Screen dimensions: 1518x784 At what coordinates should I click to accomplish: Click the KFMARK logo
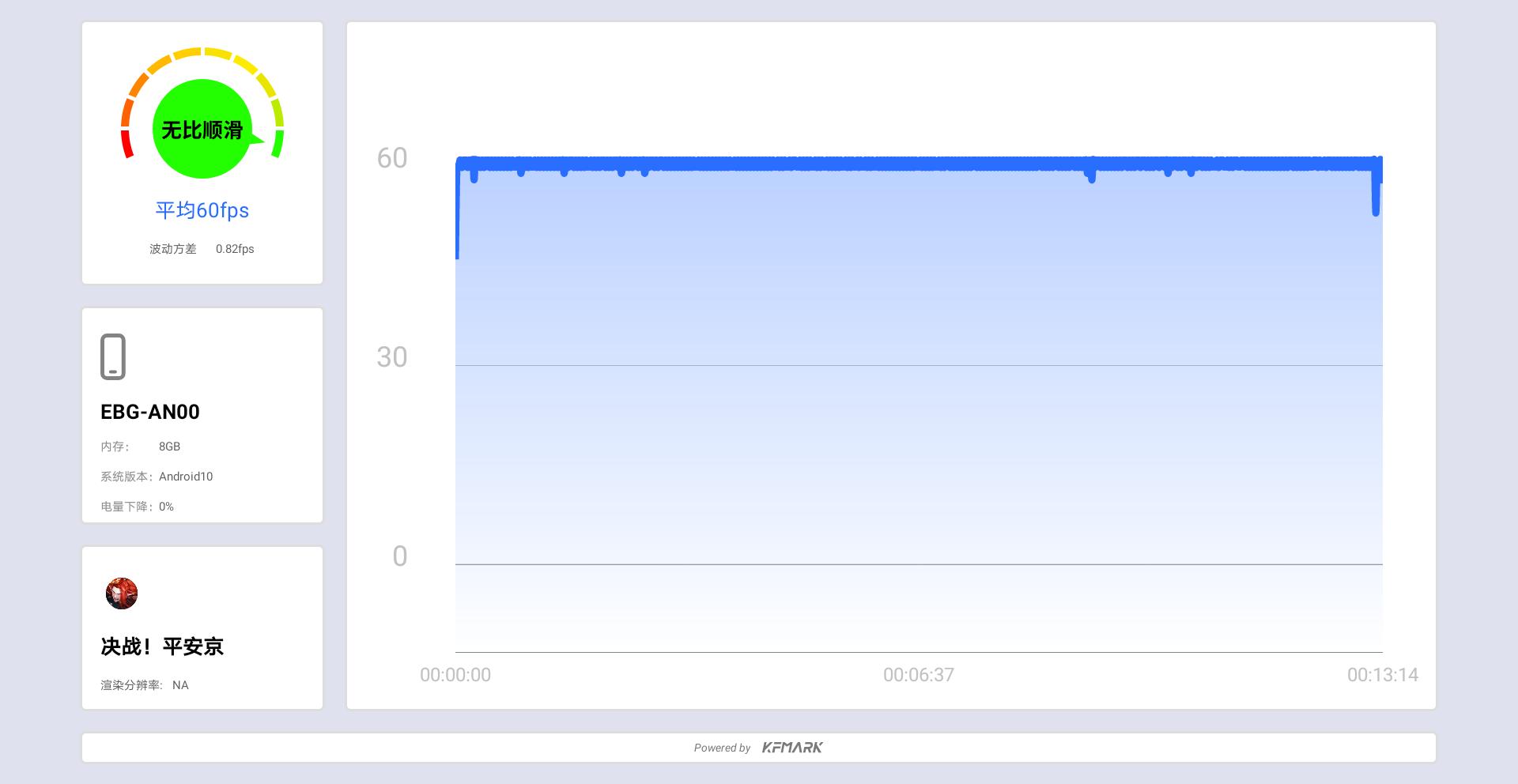coord(792,748)
